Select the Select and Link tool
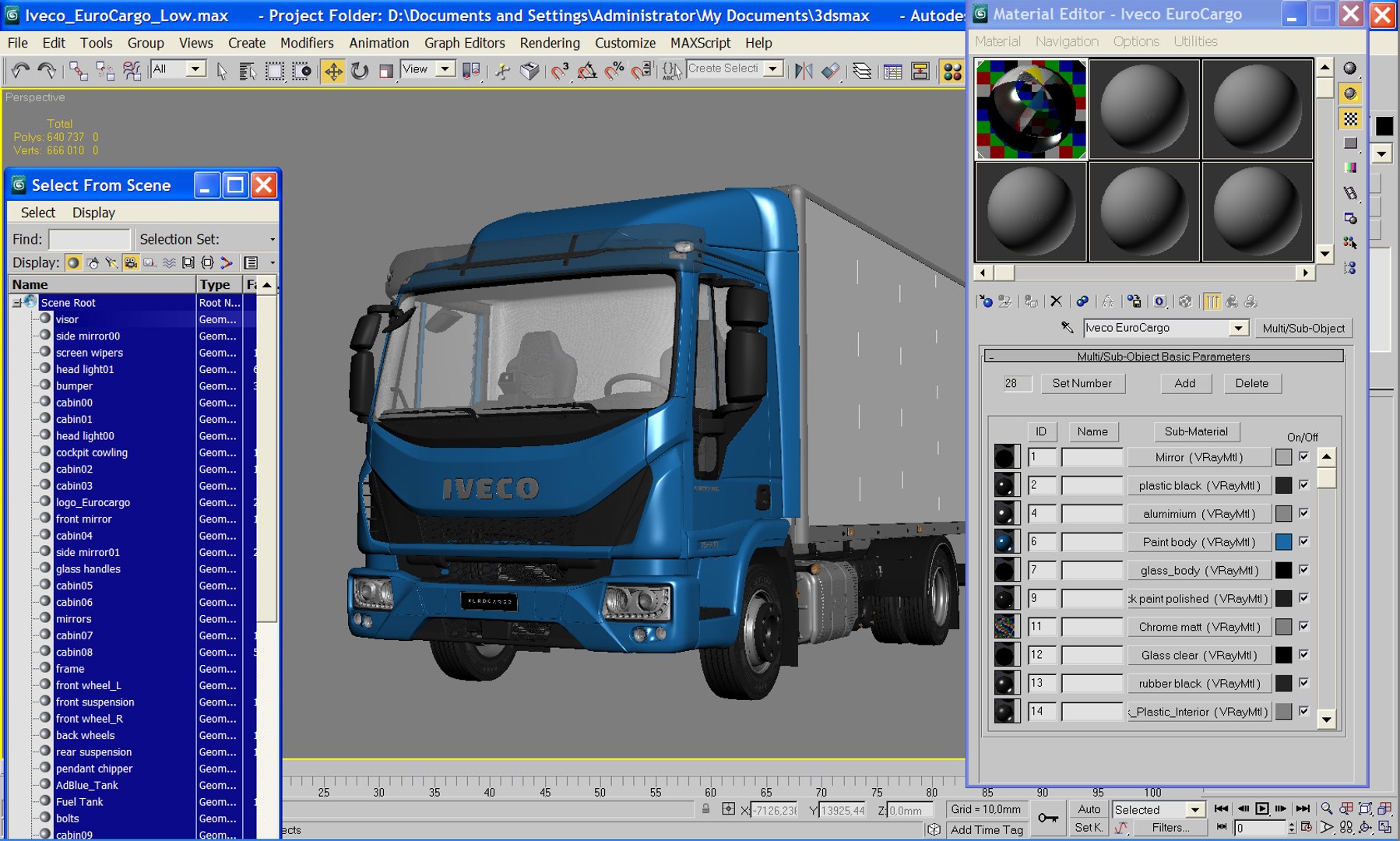 point(78,71)
